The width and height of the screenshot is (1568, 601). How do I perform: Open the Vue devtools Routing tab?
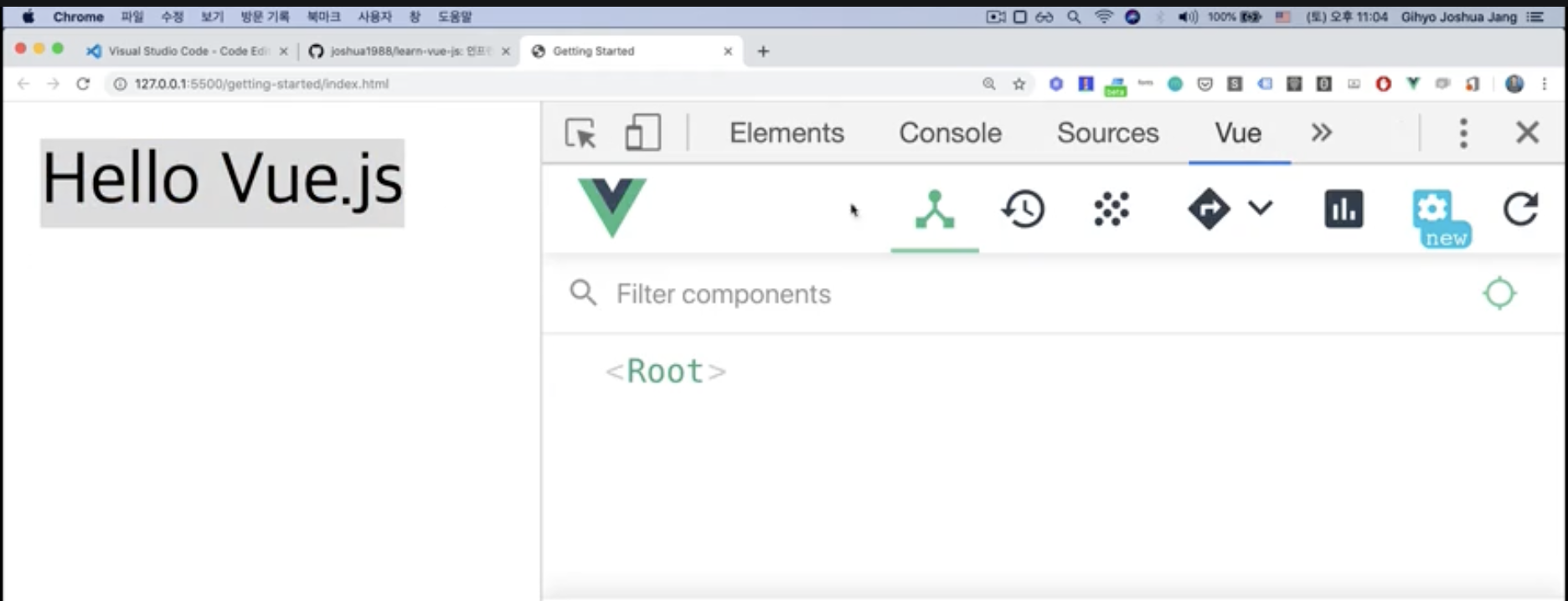[1209, 209]
